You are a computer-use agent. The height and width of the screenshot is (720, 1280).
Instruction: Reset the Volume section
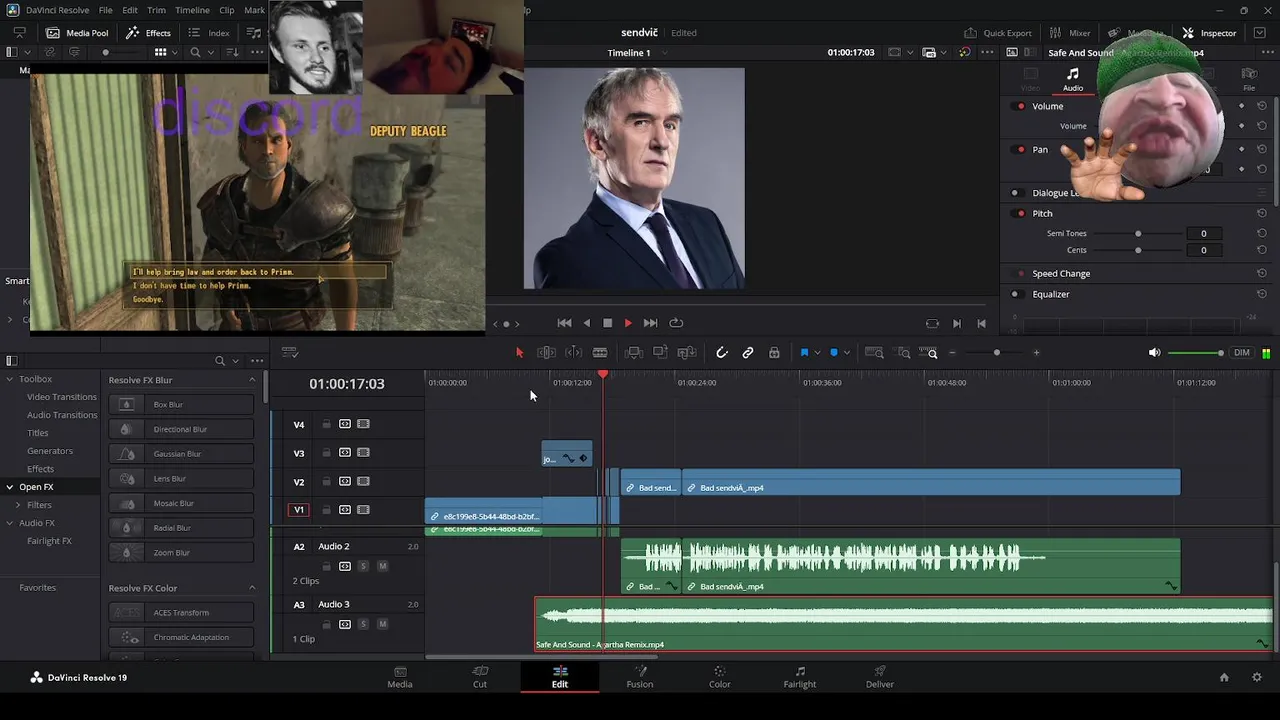pos(1262,106)
